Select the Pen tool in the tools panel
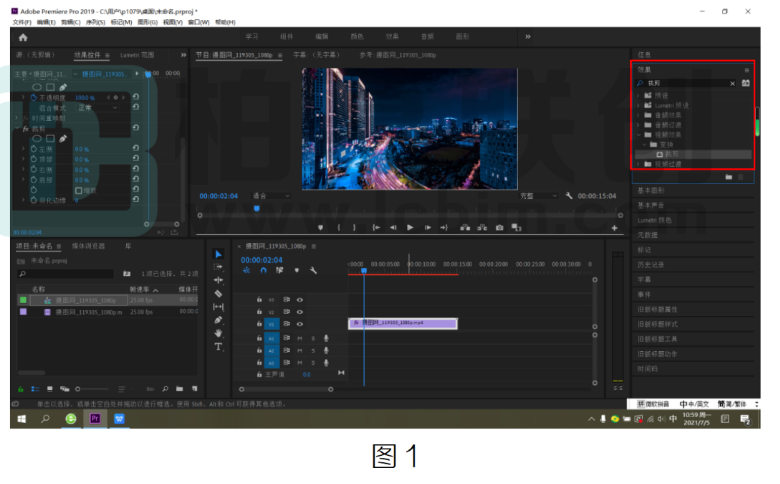Viewport: 780px width, 484px height. 218,320
